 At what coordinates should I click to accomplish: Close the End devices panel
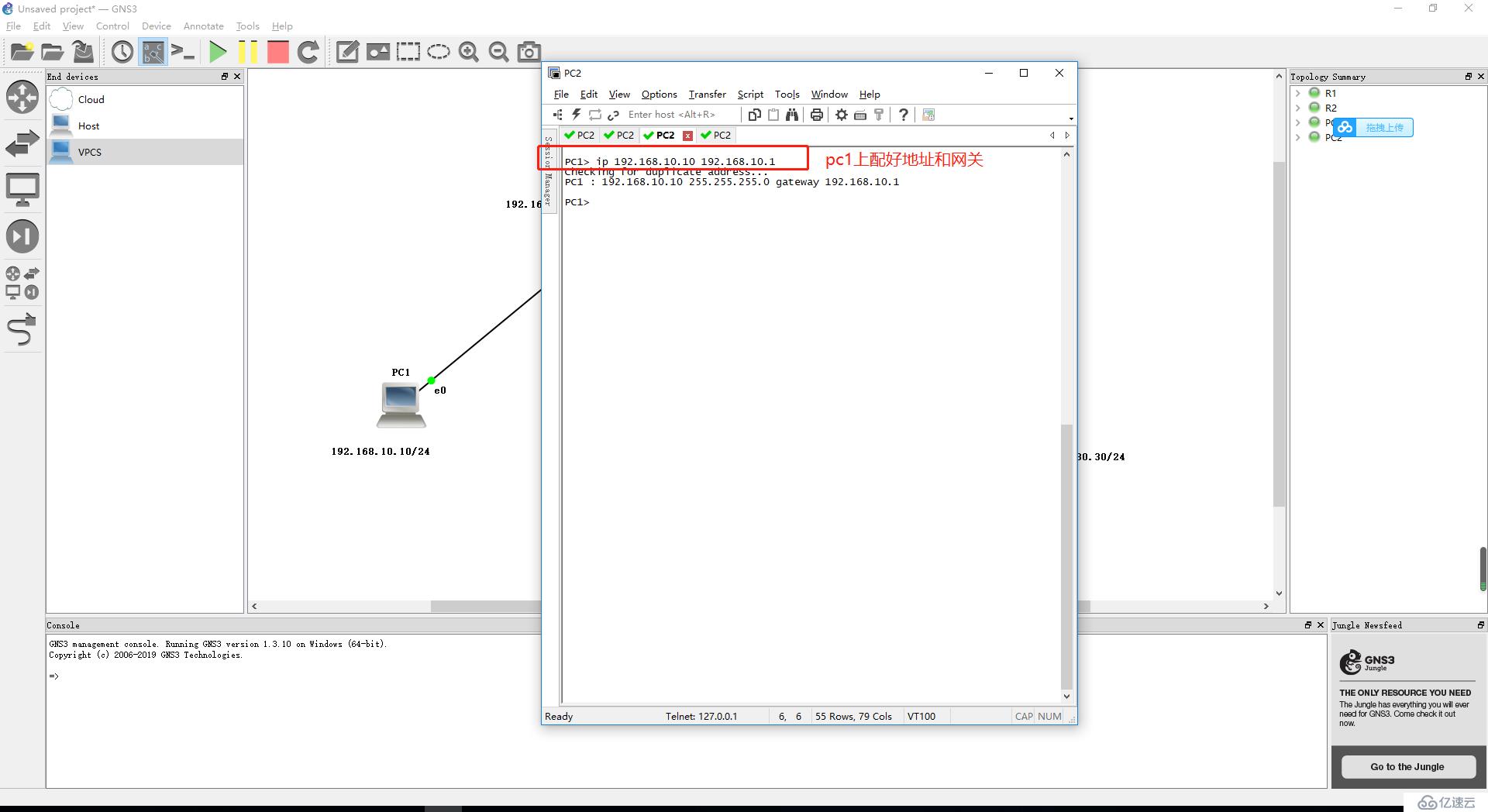tap(237, 77)
